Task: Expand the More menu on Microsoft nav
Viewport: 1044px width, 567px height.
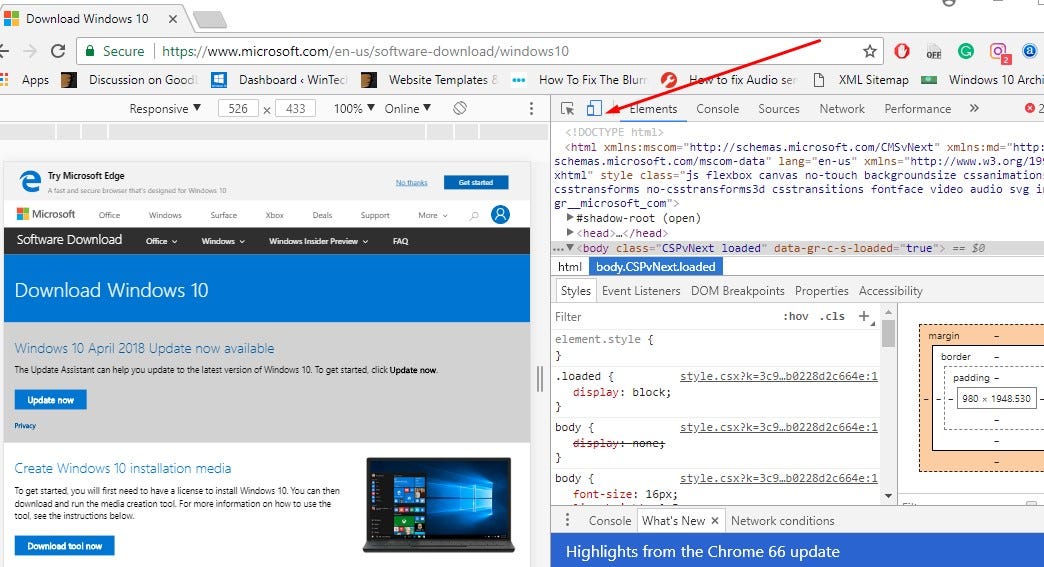Action: pyautogui.click(x=433, y=216)
